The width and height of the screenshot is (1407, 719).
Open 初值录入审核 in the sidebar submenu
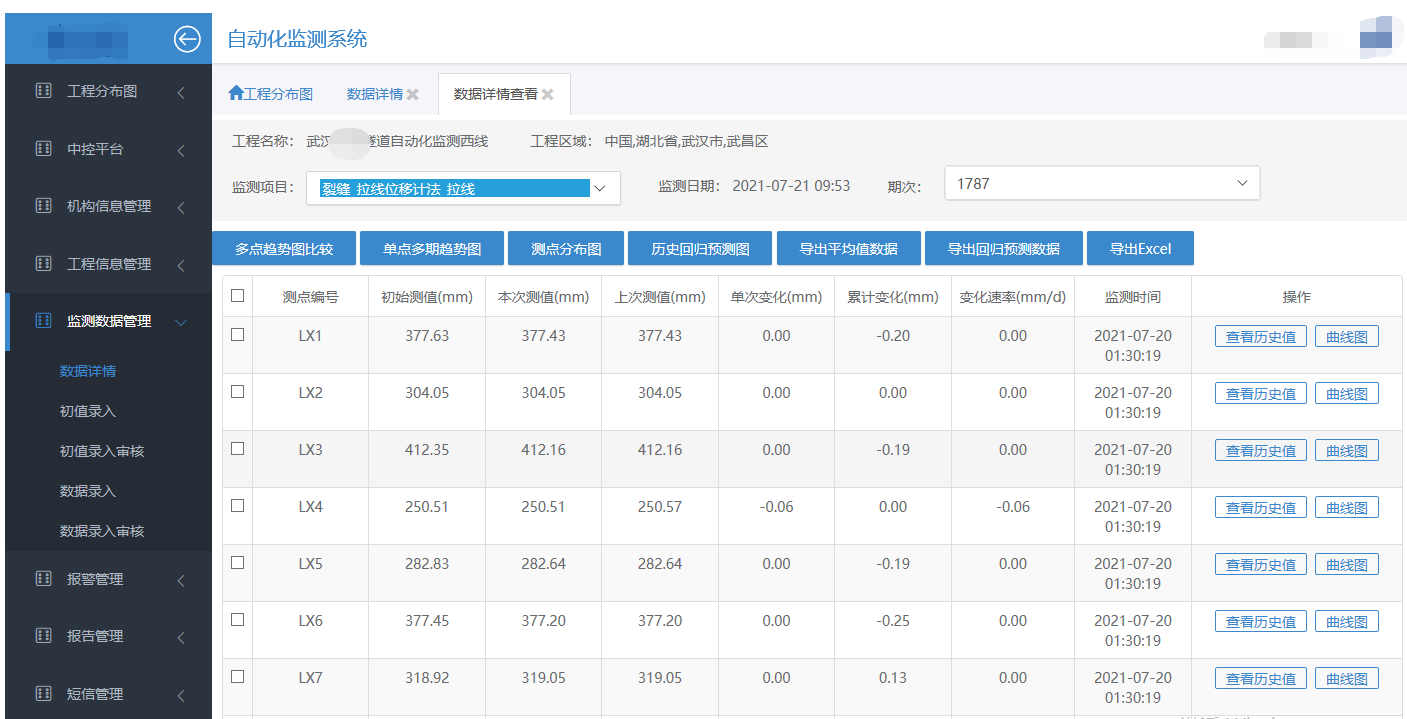click(102, 451)
